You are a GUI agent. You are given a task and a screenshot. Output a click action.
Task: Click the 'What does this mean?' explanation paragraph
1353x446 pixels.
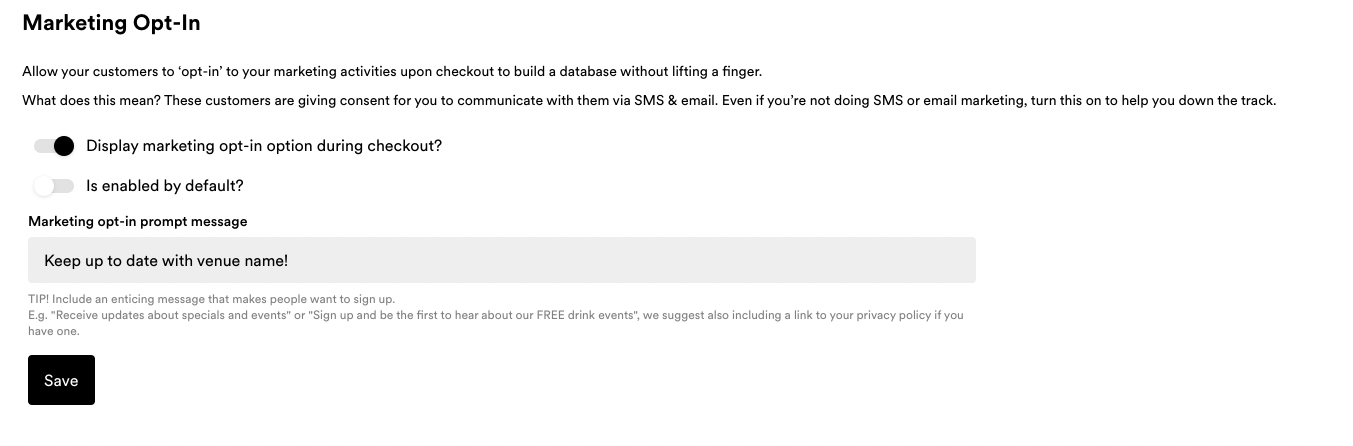649,100
